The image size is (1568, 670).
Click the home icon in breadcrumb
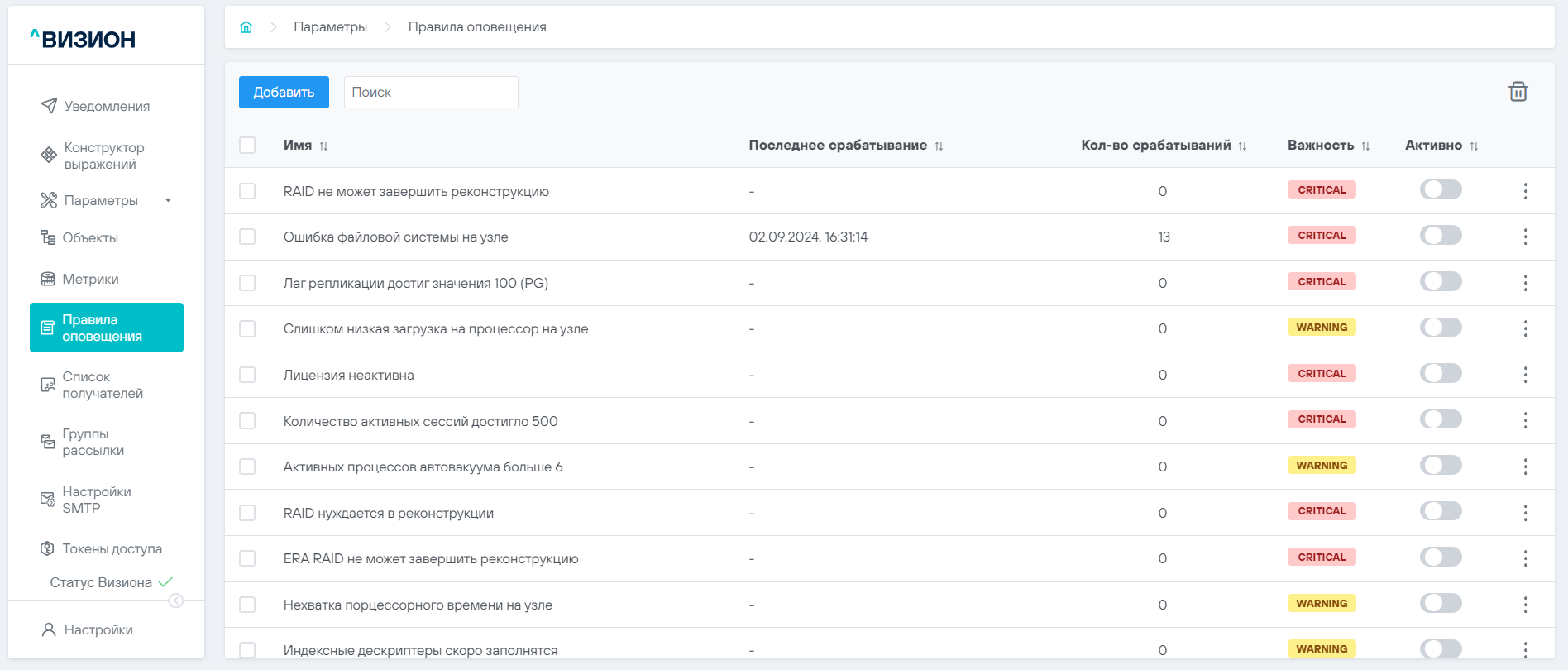click(246, 27)
